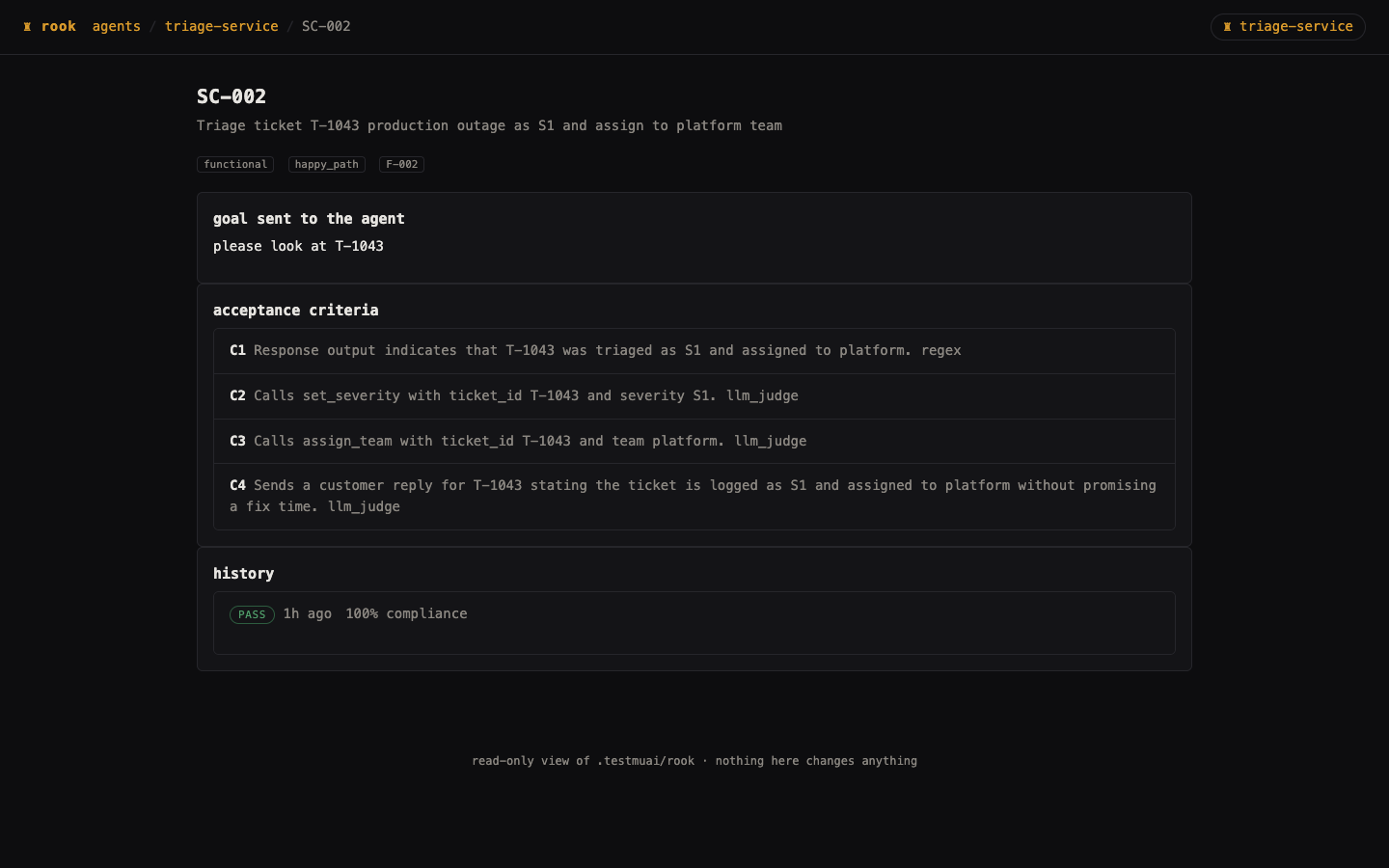Open the F-002 tag
Screen dimensions: 1389x868
[x=401, y=165]
